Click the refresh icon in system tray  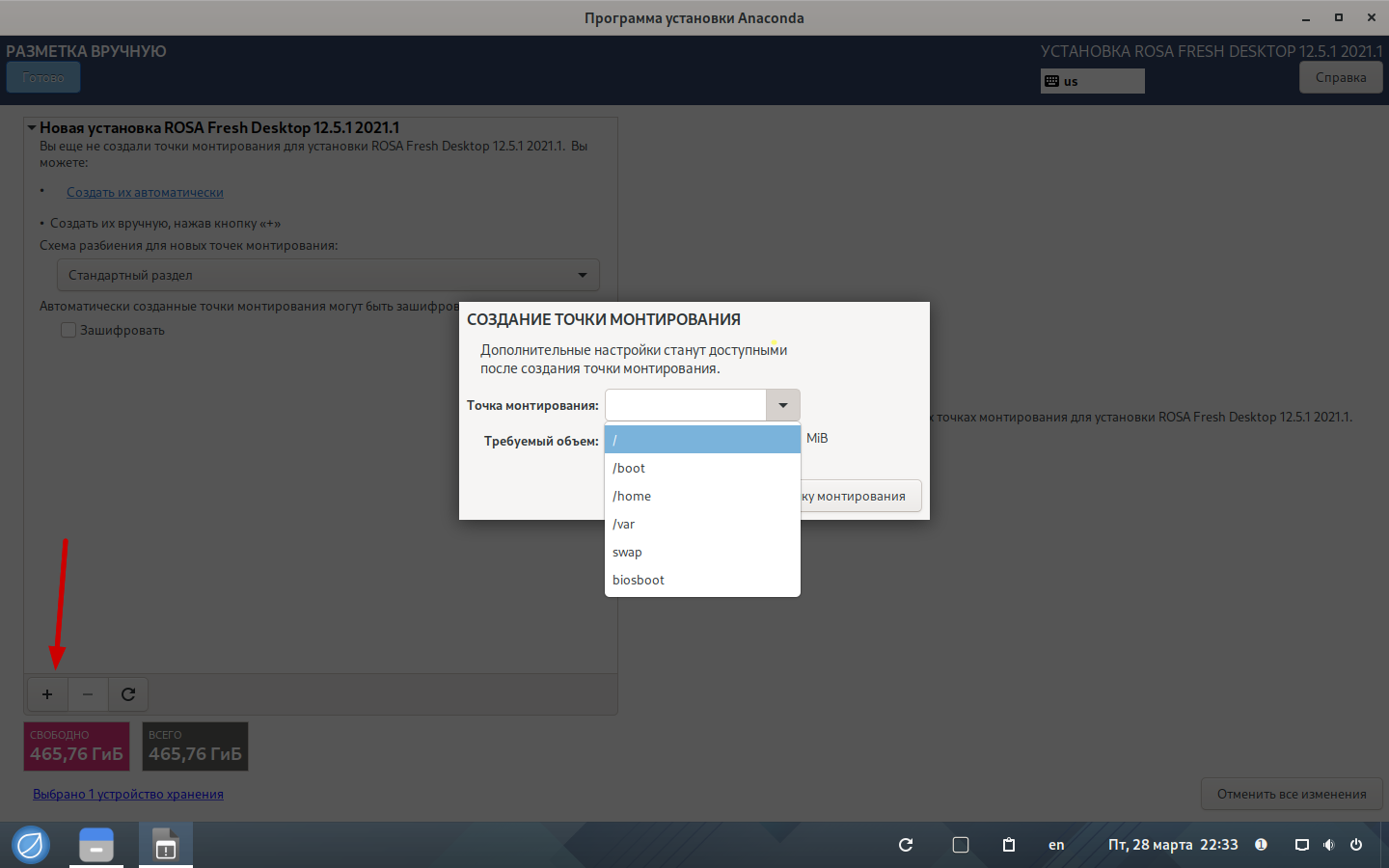[906, 845]
